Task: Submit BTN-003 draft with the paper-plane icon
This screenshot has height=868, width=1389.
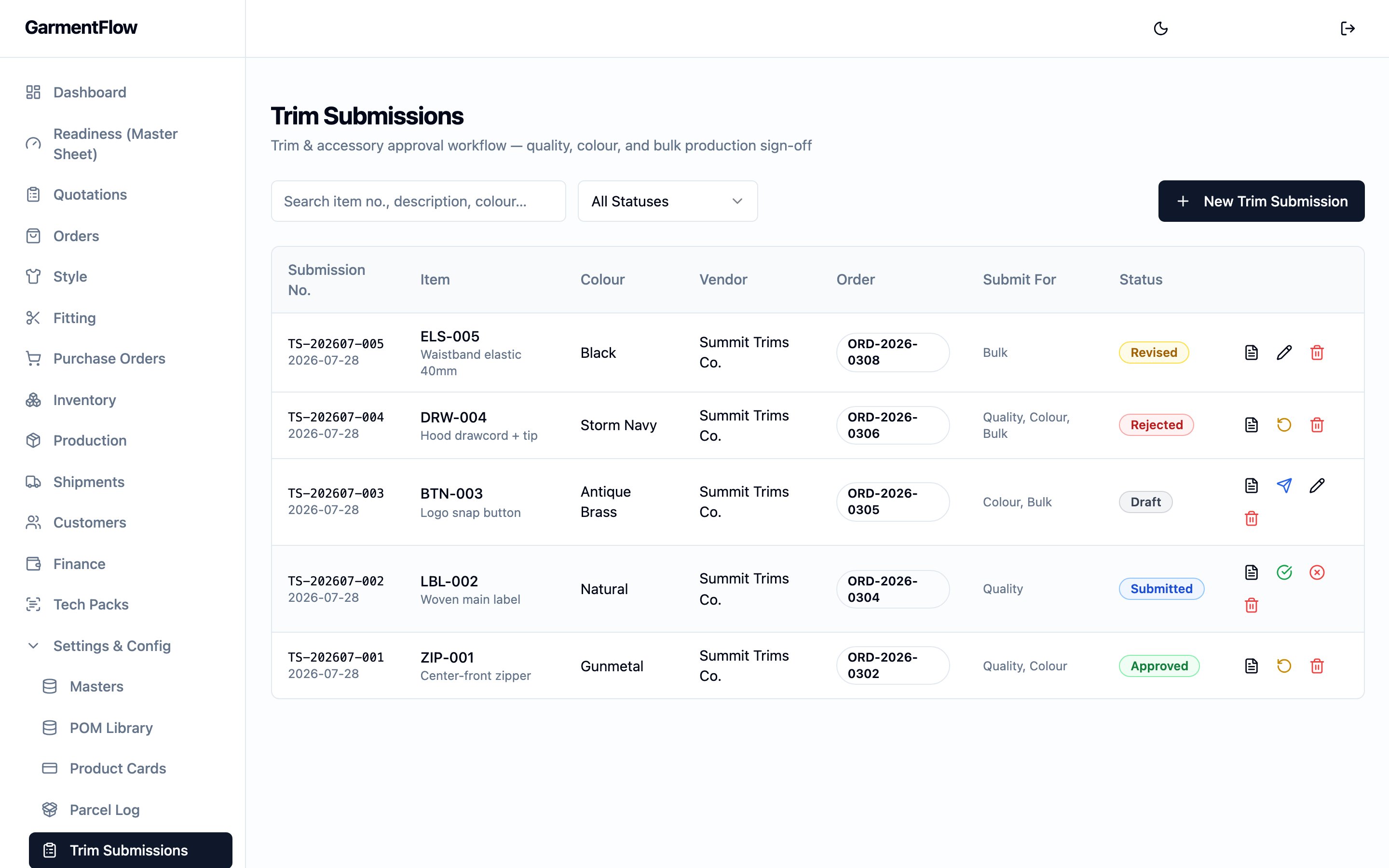Action: [1284, 486]
